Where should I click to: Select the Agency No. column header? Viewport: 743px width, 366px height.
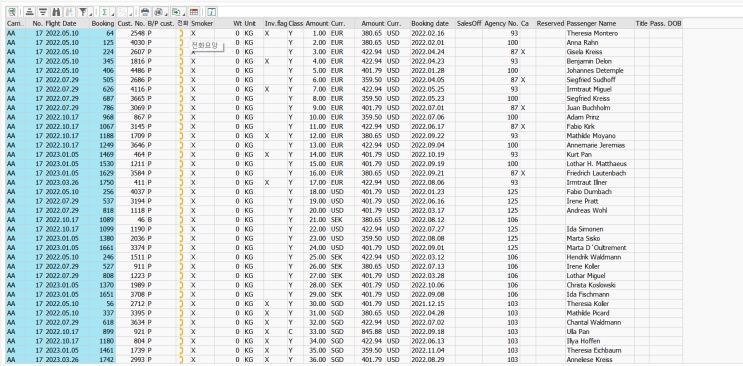click(x=501, y=23)
